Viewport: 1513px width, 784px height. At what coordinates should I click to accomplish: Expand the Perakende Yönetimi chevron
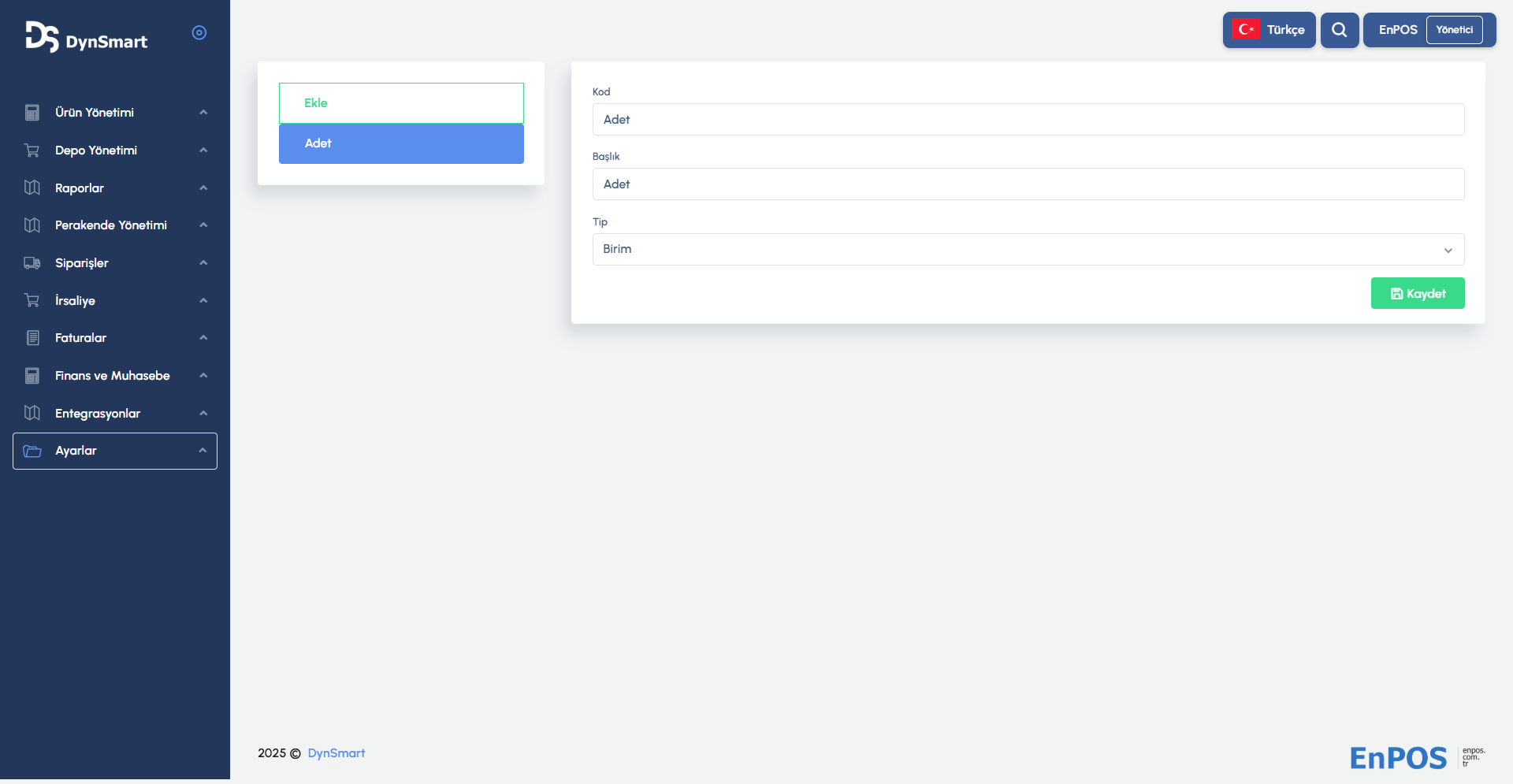203,225
